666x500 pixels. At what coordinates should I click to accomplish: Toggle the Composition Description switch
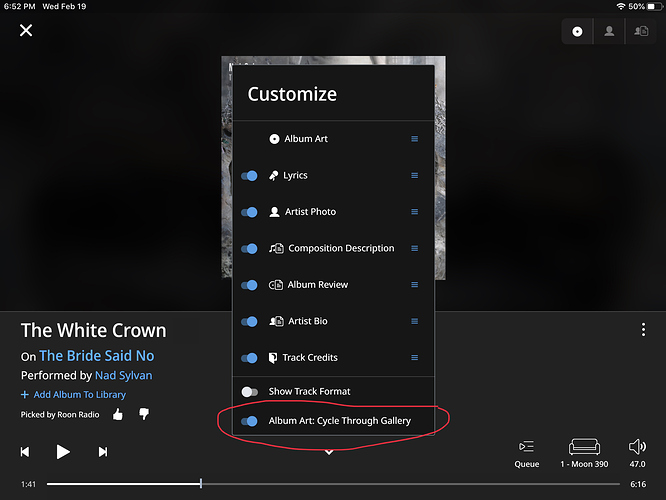249,249
